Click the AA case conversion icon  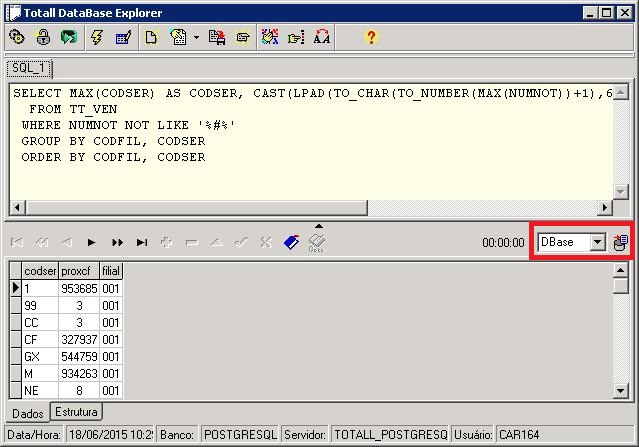click(x=322, y=37)
